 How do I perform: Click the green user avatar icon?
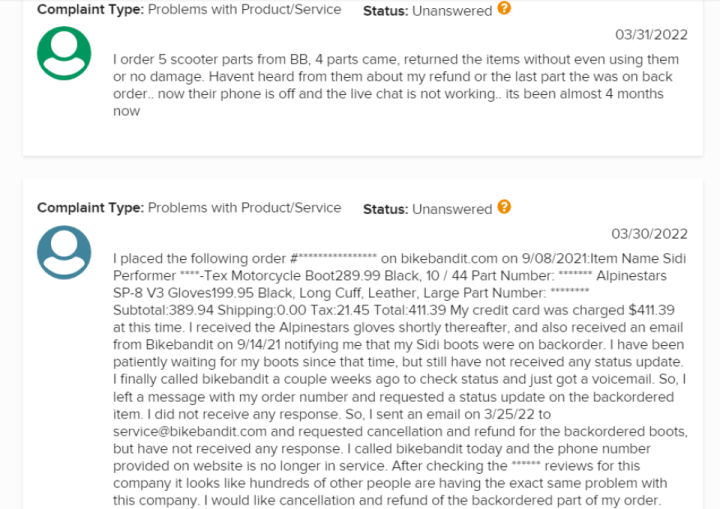click(64, 53)
